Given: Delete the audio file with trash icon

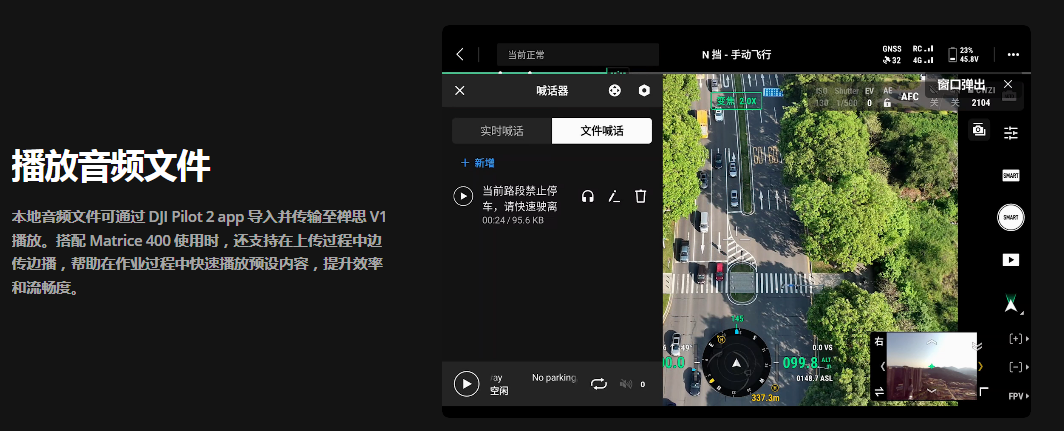Looking at the screenshot, I should [x=641, y=196].
